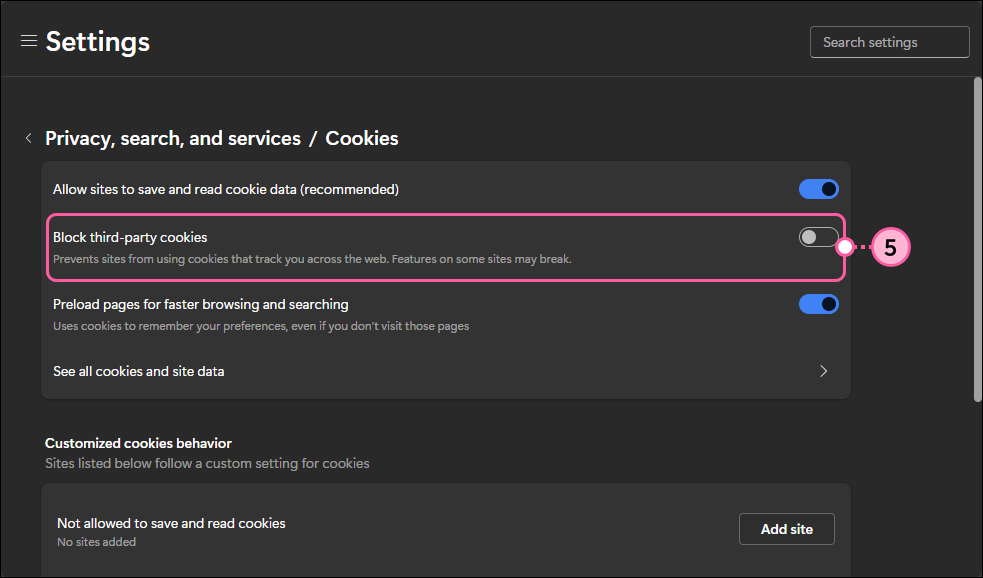Select the Cookies breadcrumb label

(x=361, y=138)
